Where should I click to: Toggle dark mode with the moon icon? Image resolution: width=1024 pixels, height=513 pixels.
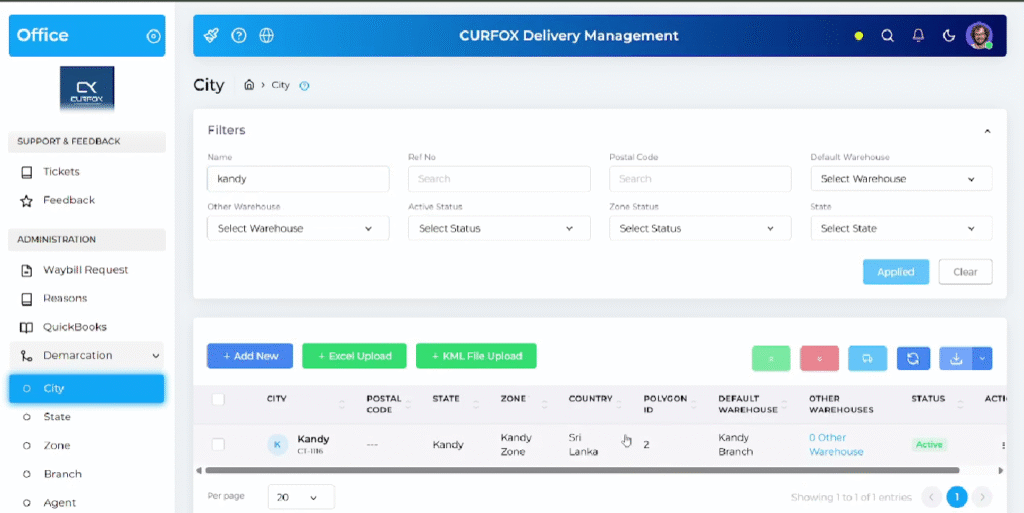[x=949, y=36]
